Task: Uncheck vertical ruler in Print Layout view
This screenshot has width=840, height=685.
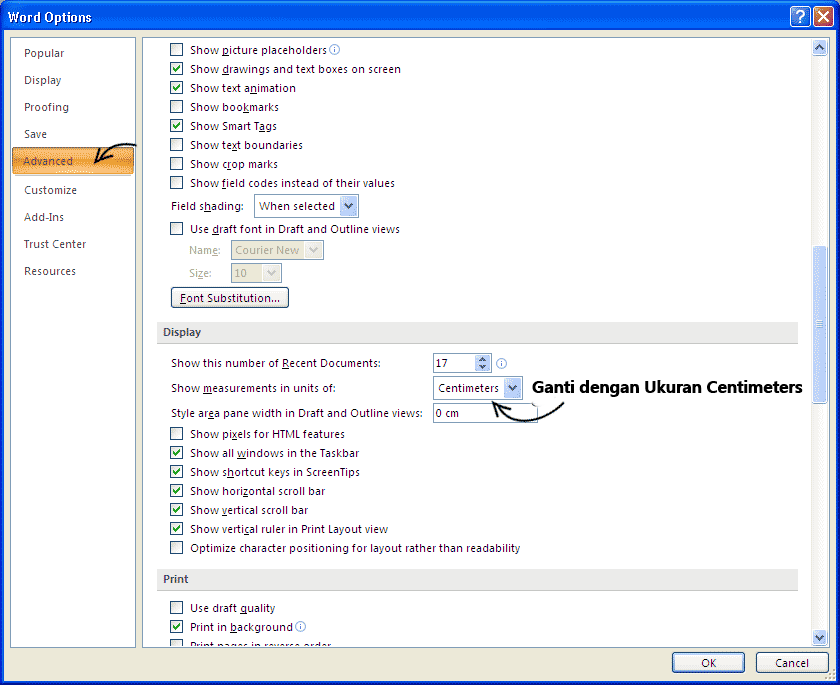Action: pos(176,529)
